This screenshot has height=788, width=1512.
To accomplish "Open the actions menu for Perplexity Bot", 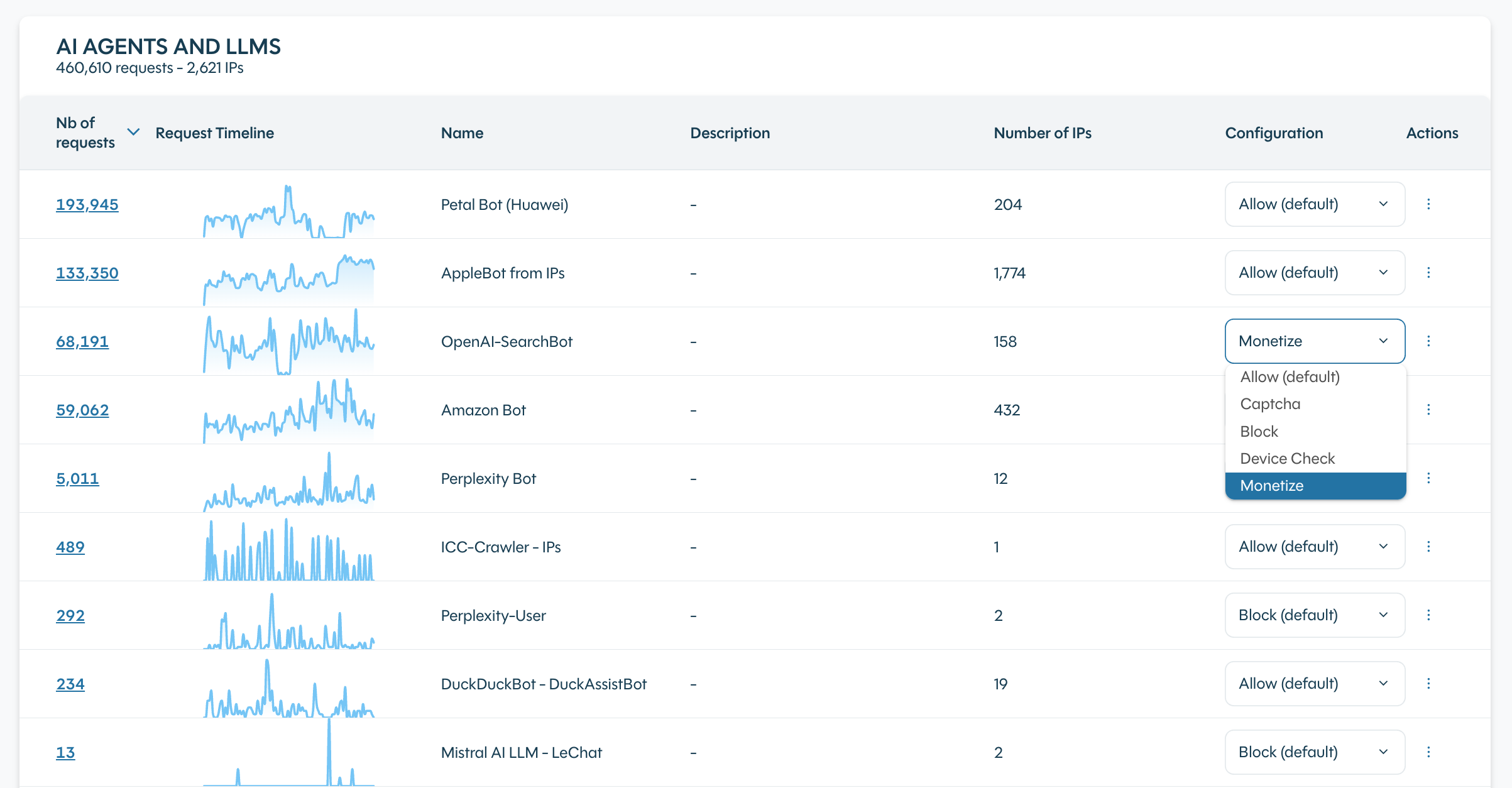I will tap(1430, 478).
